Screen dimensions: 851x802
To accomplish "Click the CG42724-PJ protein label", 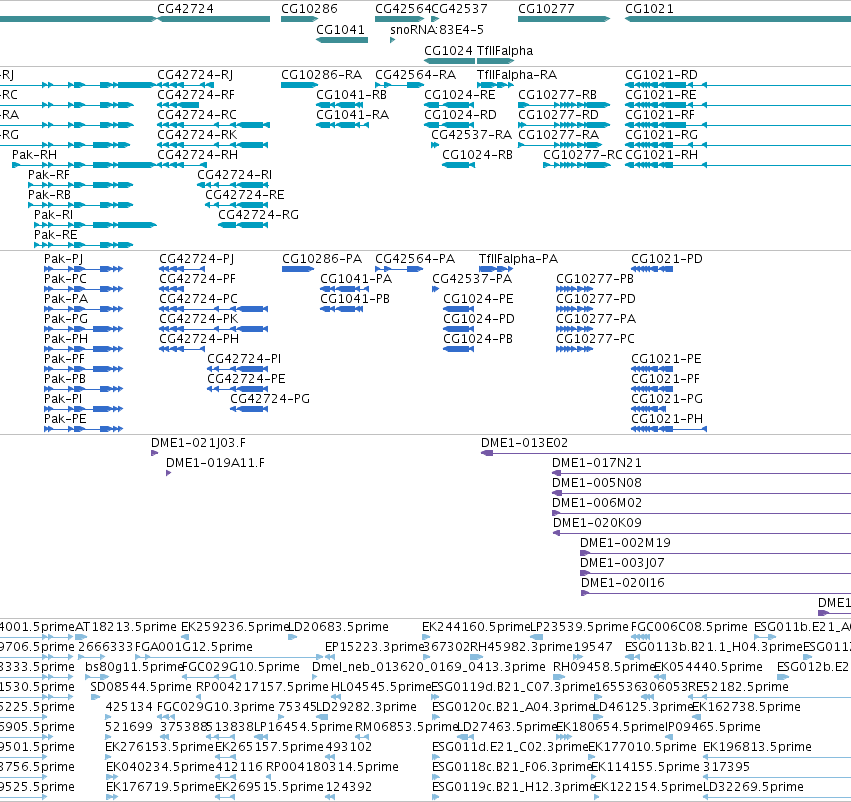I will pyautogui.click(x=196, y=259).
